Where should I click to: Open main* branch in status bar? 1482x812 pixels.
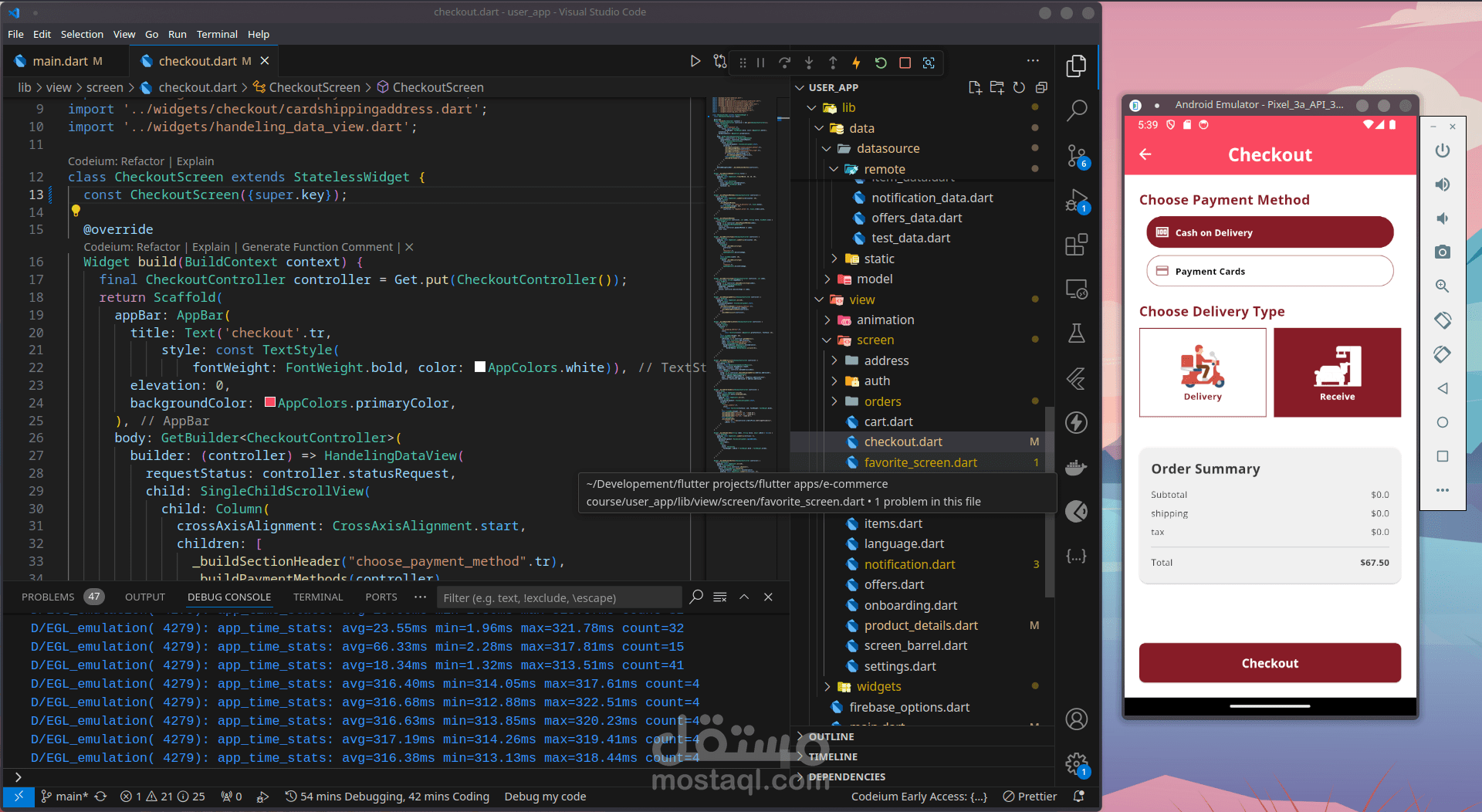(x=65, y=797)
